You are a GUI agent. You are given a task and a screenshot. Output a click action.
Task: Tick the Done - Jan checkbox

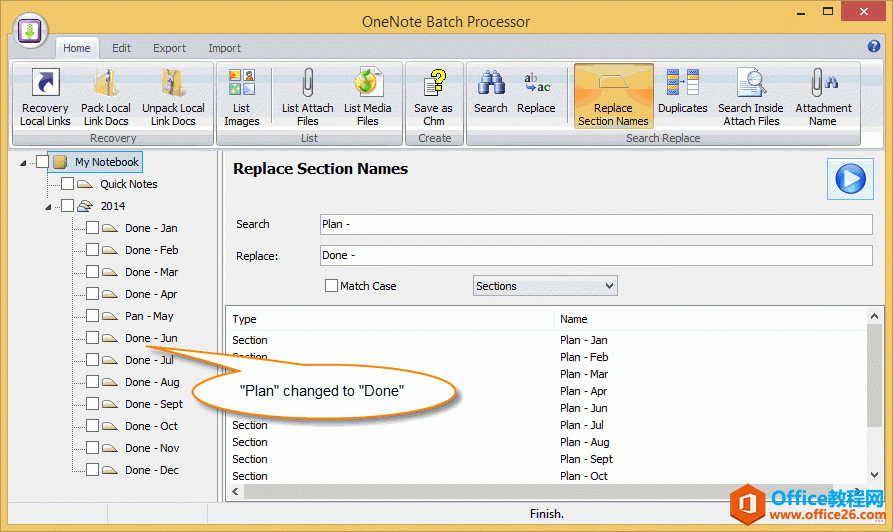point(92,228)
